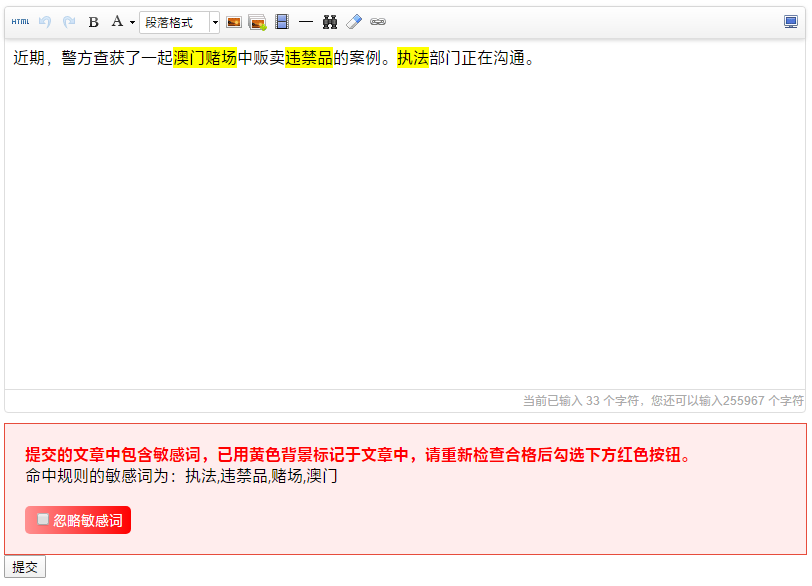Undo the last edit
Screen dimensions: 812x586
(x=45, y=22)
